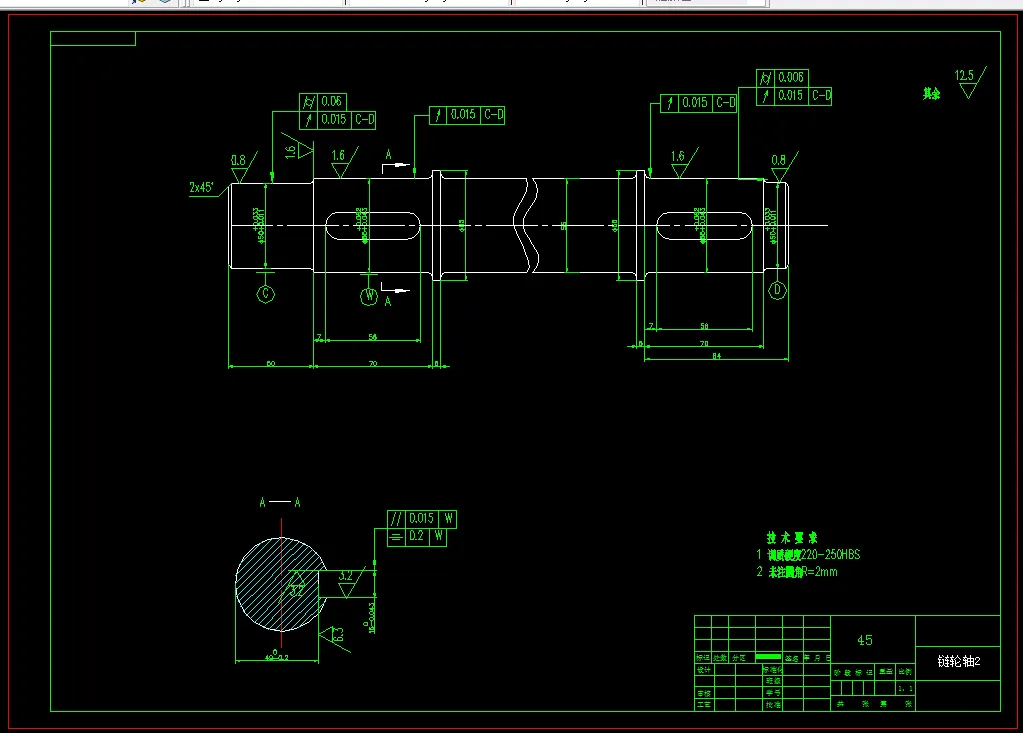Select the right keyway 56 dimension

coord(704,325)
